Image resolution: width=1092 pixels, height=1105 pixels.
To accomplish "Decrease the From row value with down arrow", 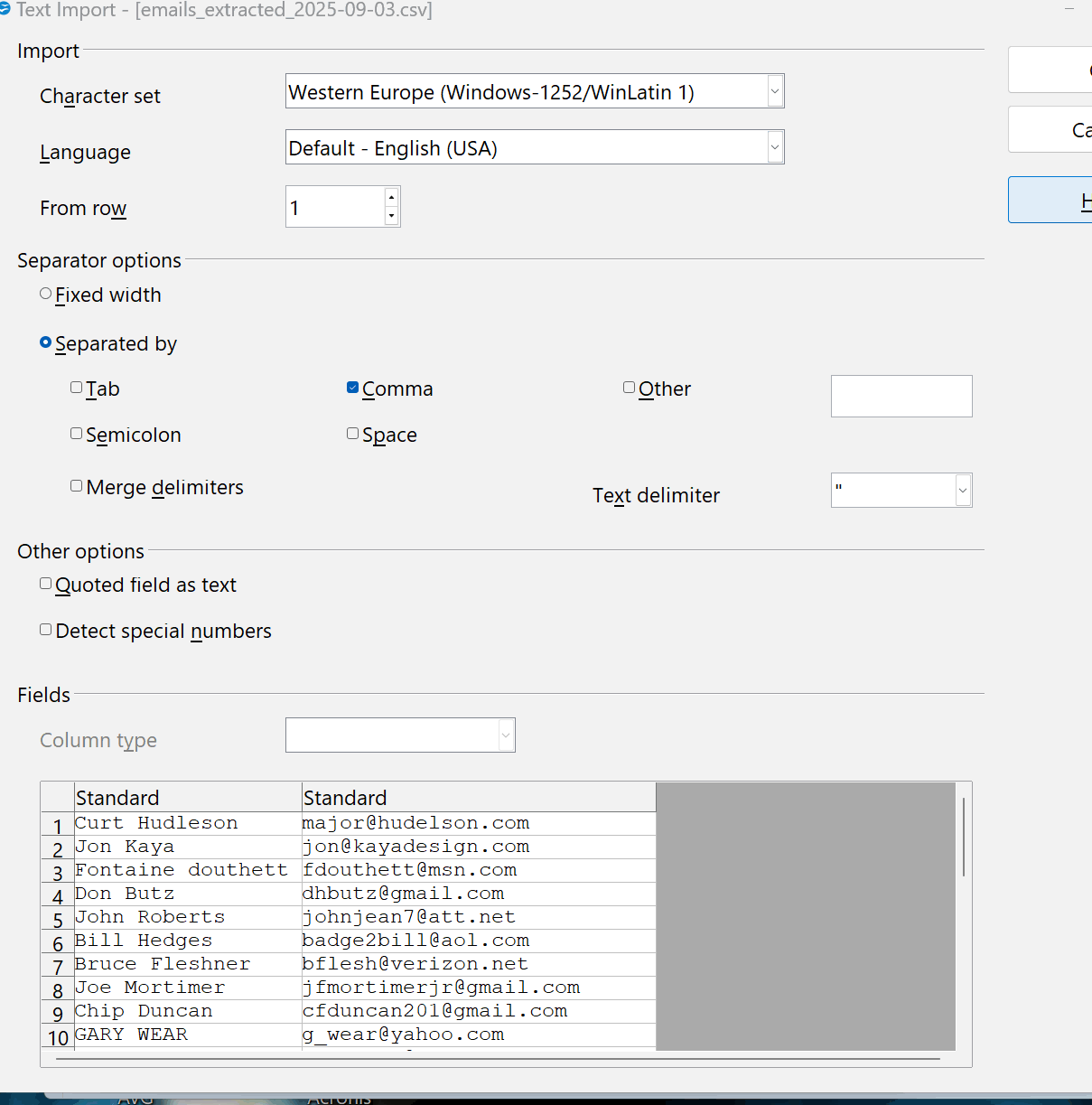I will coord(391,216).
